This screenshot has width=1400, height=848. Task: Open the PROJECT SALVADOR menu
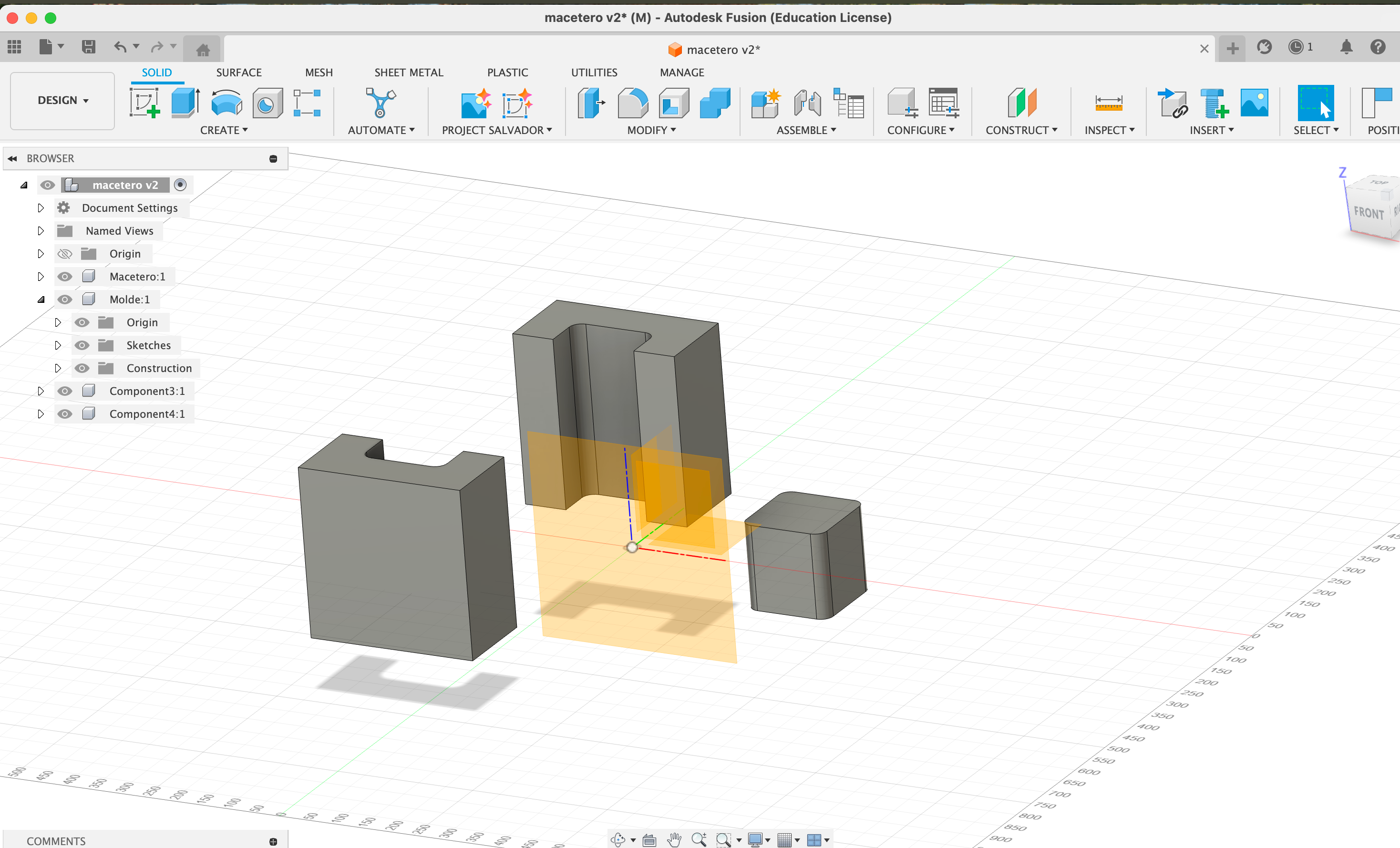(x=496, y=130)
